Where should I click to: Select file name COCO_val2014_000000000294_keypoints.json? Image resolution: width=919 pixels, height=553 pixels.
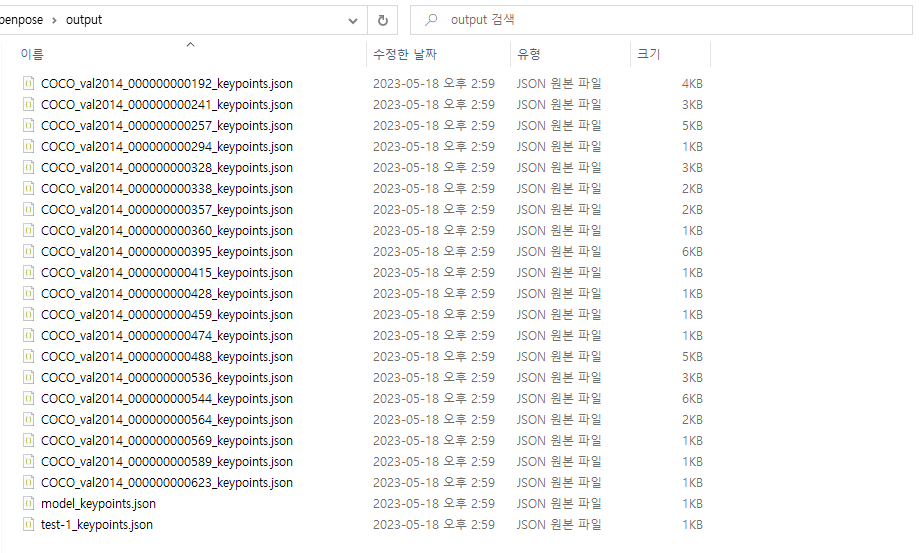click(167, 147)
